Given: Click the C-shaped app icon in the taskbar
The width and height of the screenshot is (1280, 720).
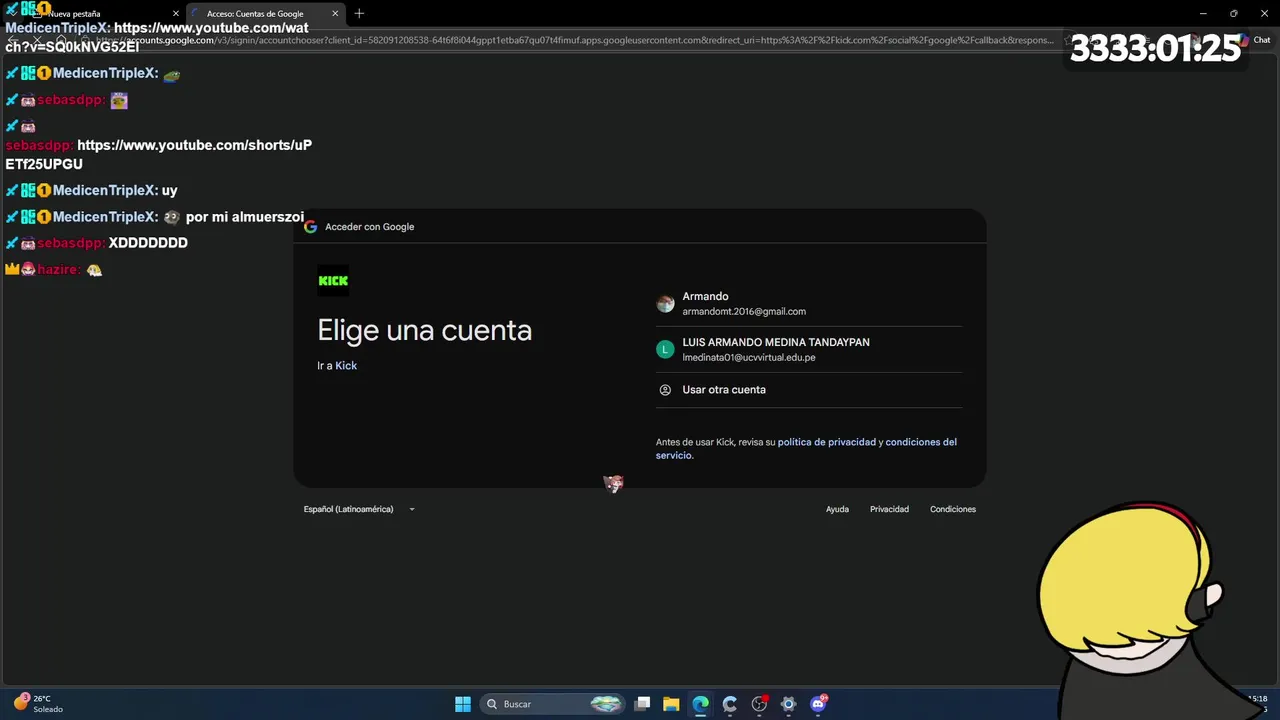Looking at the screenshot, I should pyautogui.click(x=730, y=704).
